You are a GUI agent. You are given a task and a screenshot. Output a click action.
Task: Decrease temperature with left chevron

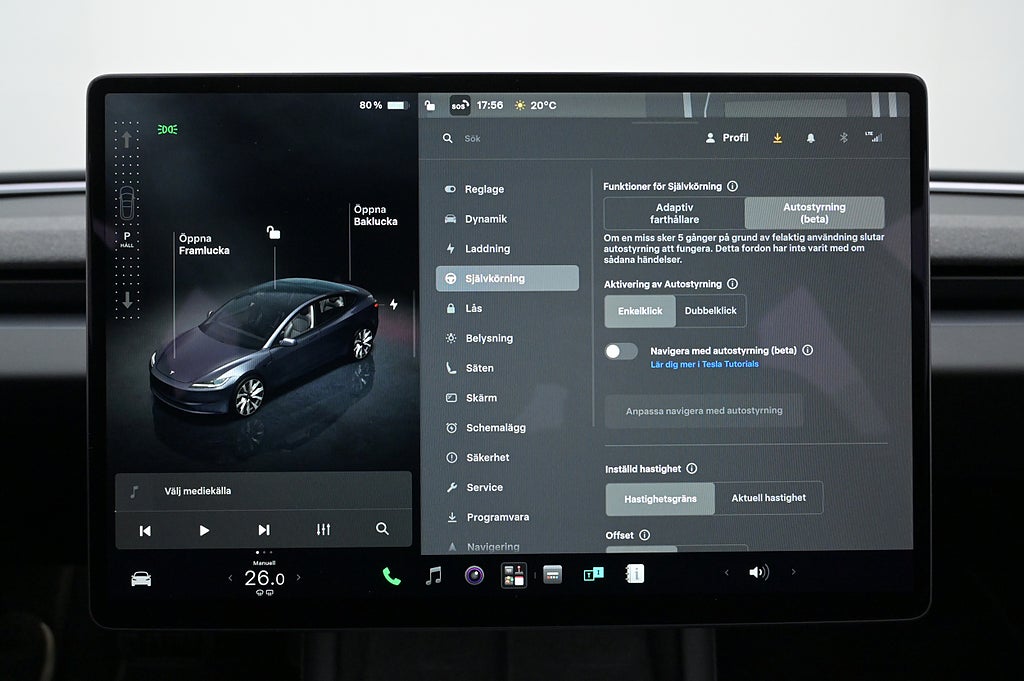click(x=230, y=577)
